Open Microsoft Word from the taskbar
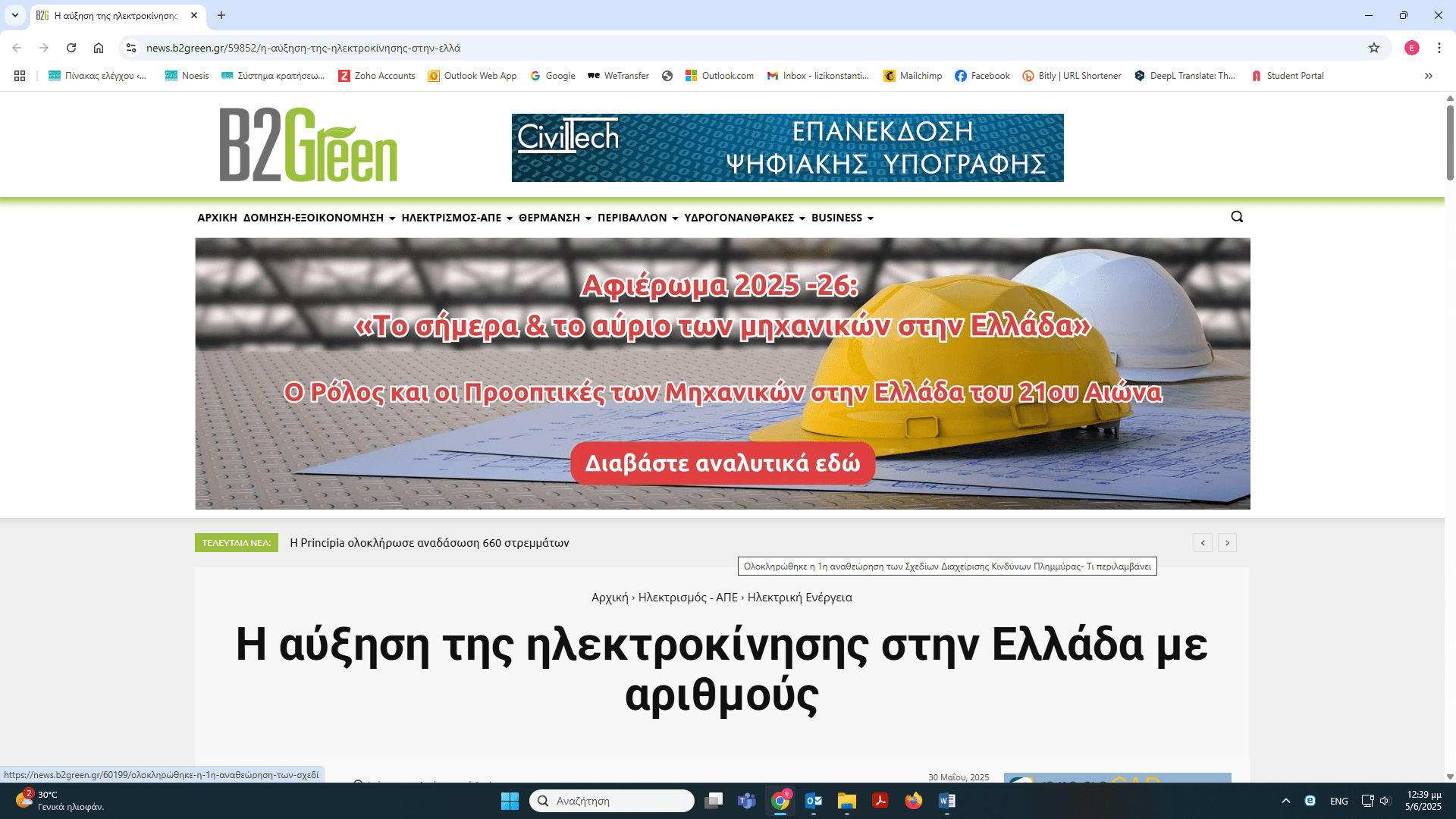The width and height of the screenshot is (1456, 819). [946, 801]
